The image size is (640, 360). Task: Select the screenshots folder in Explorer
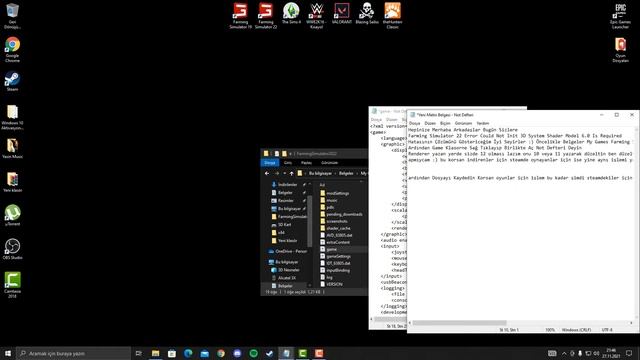[336, 221]
